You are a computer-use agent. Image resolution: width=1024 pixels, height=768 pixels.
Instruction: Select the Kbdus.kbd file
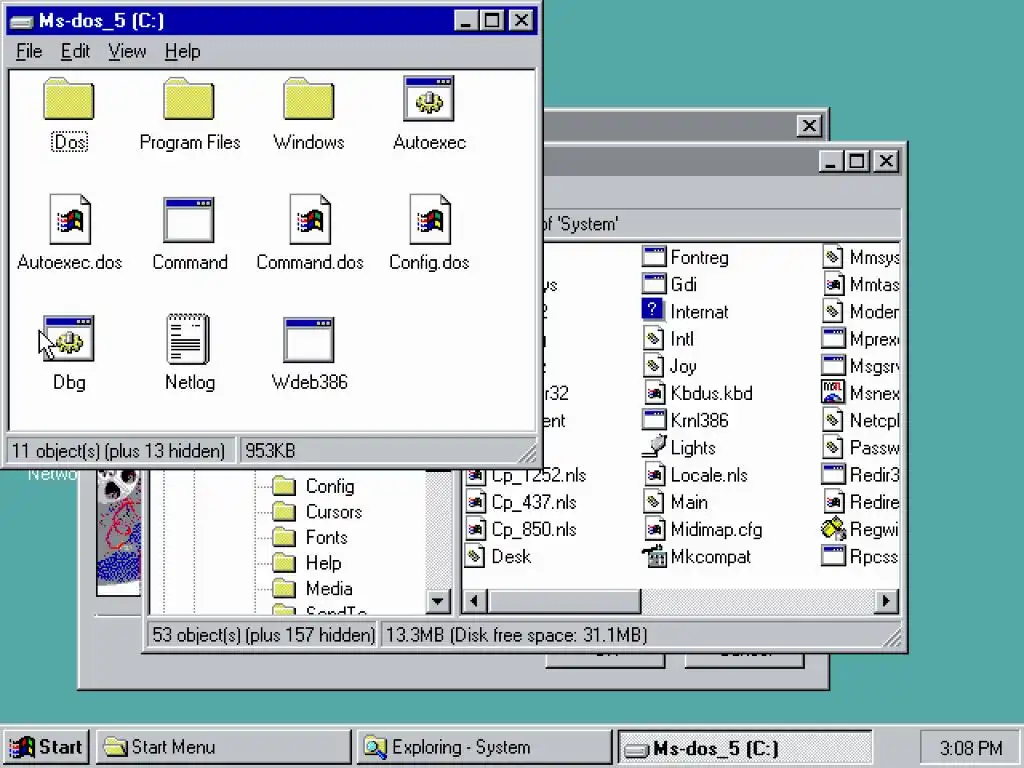click(698, 393)
